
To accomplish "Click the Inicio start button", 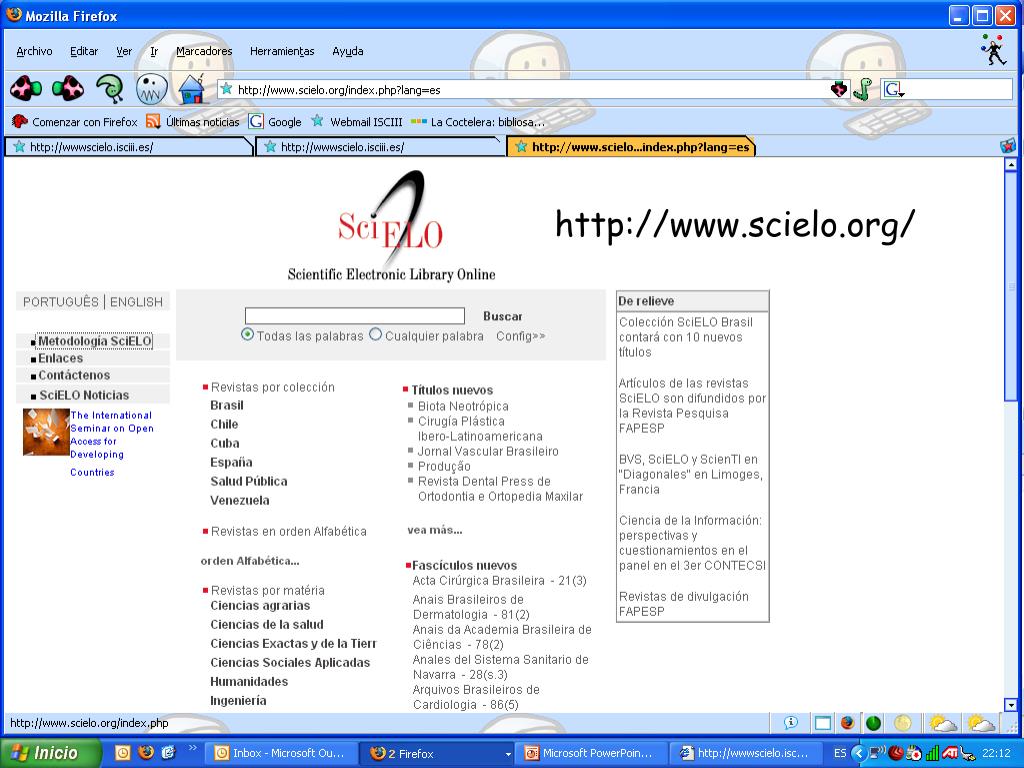I will tap(50, 753).
